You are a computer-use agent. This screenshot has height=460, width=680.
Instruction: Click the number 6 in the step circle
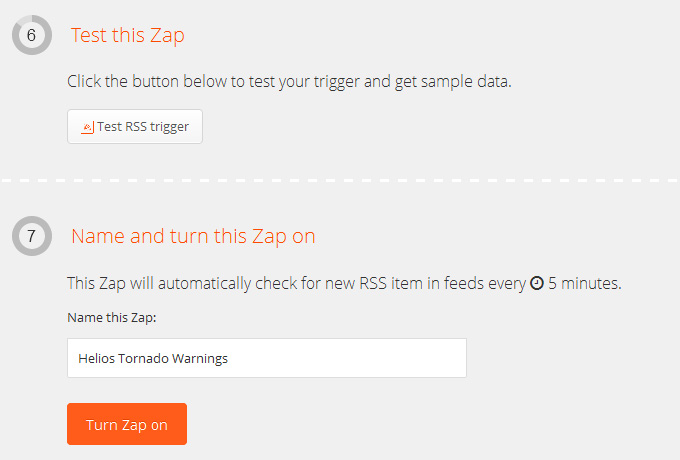click(31, 35)
